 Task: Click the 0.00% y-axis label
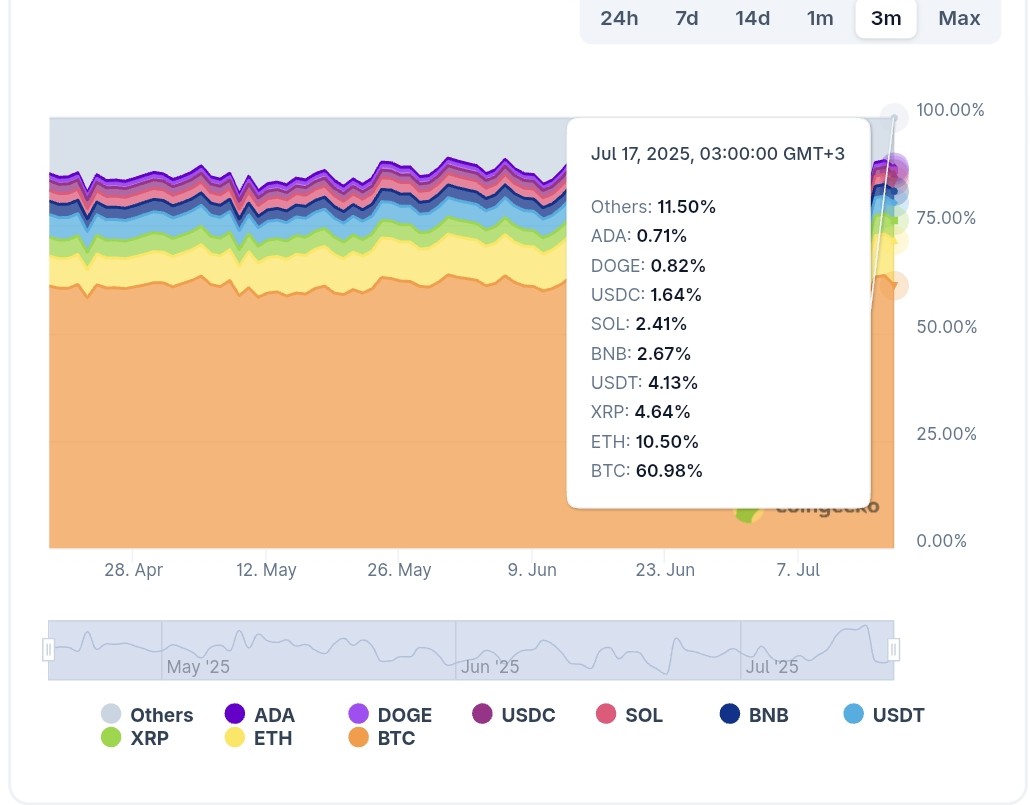[x=941, y=541]
